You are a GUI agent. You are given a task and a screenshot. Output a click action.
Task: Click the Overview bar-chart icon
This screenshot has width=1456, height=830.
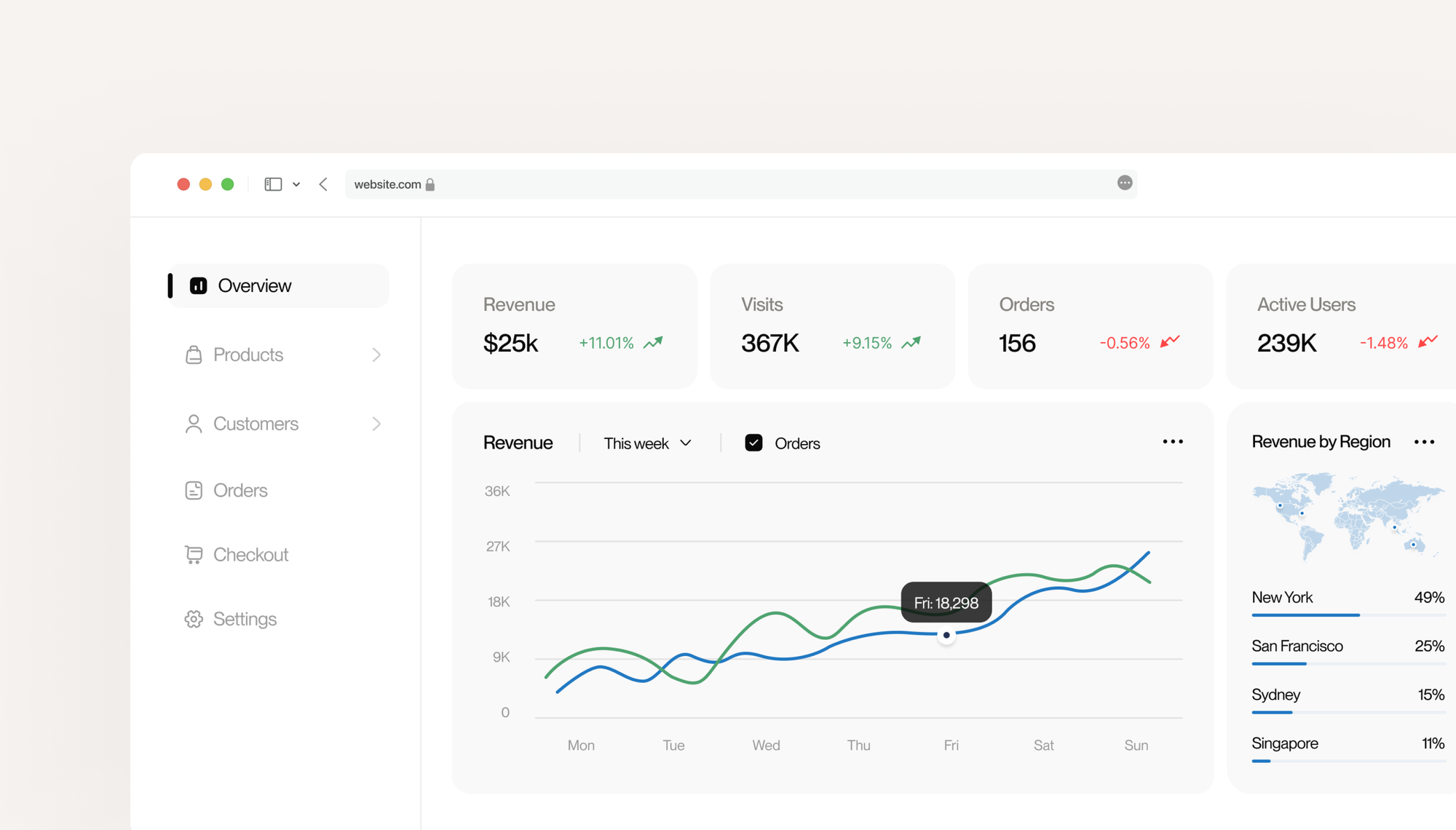[x=198, y=285]
